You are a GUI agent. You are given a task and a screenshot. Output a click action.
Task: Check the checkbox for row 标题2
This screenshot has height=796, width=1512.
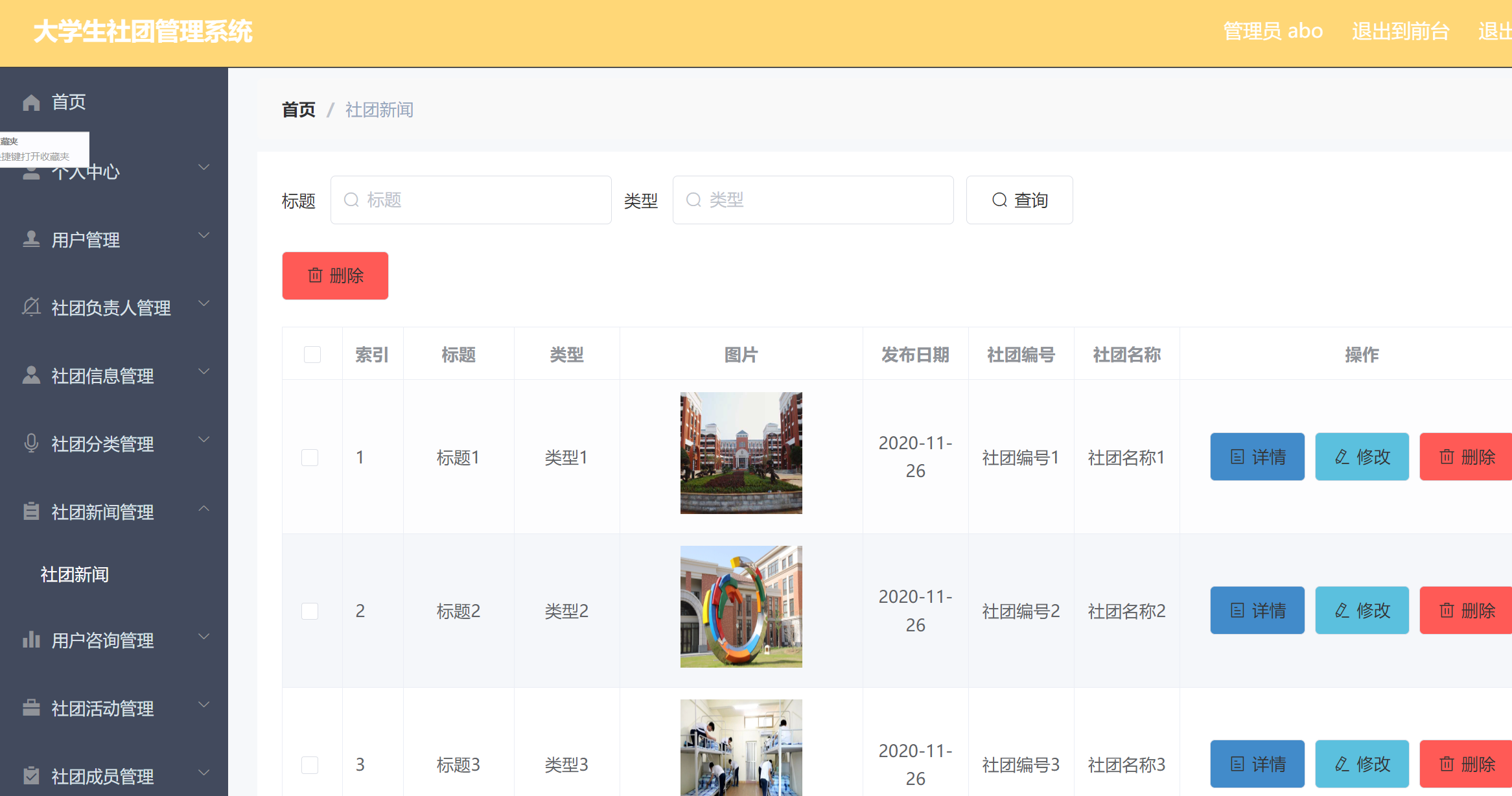310,611
